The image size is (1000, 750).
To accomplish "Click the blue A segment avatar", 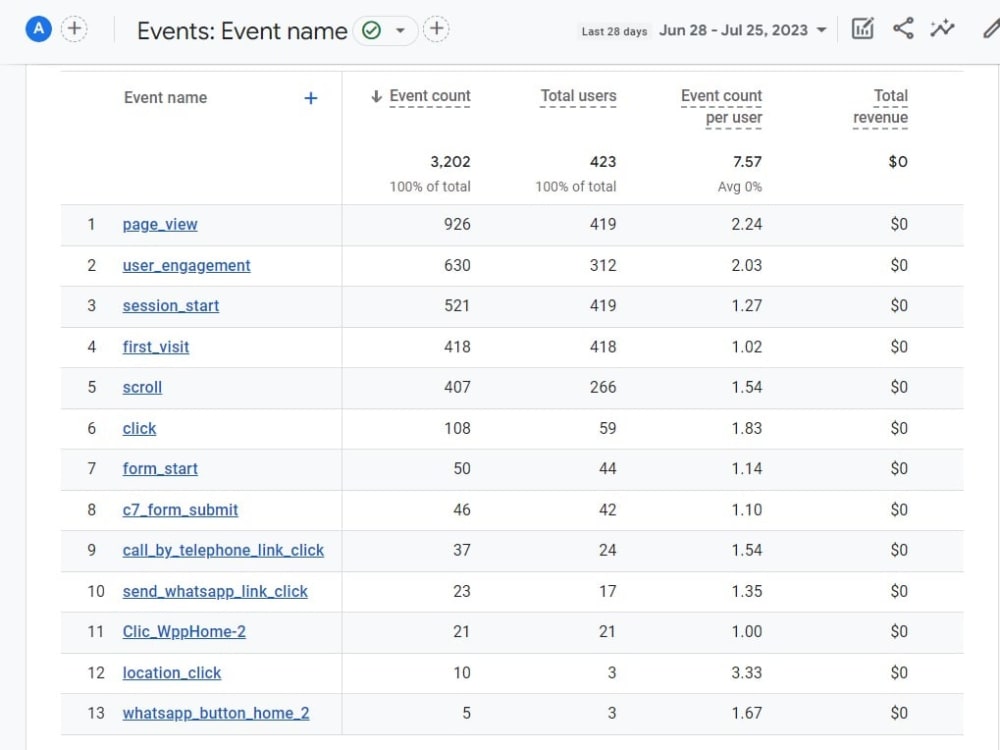I will (38, 29).
